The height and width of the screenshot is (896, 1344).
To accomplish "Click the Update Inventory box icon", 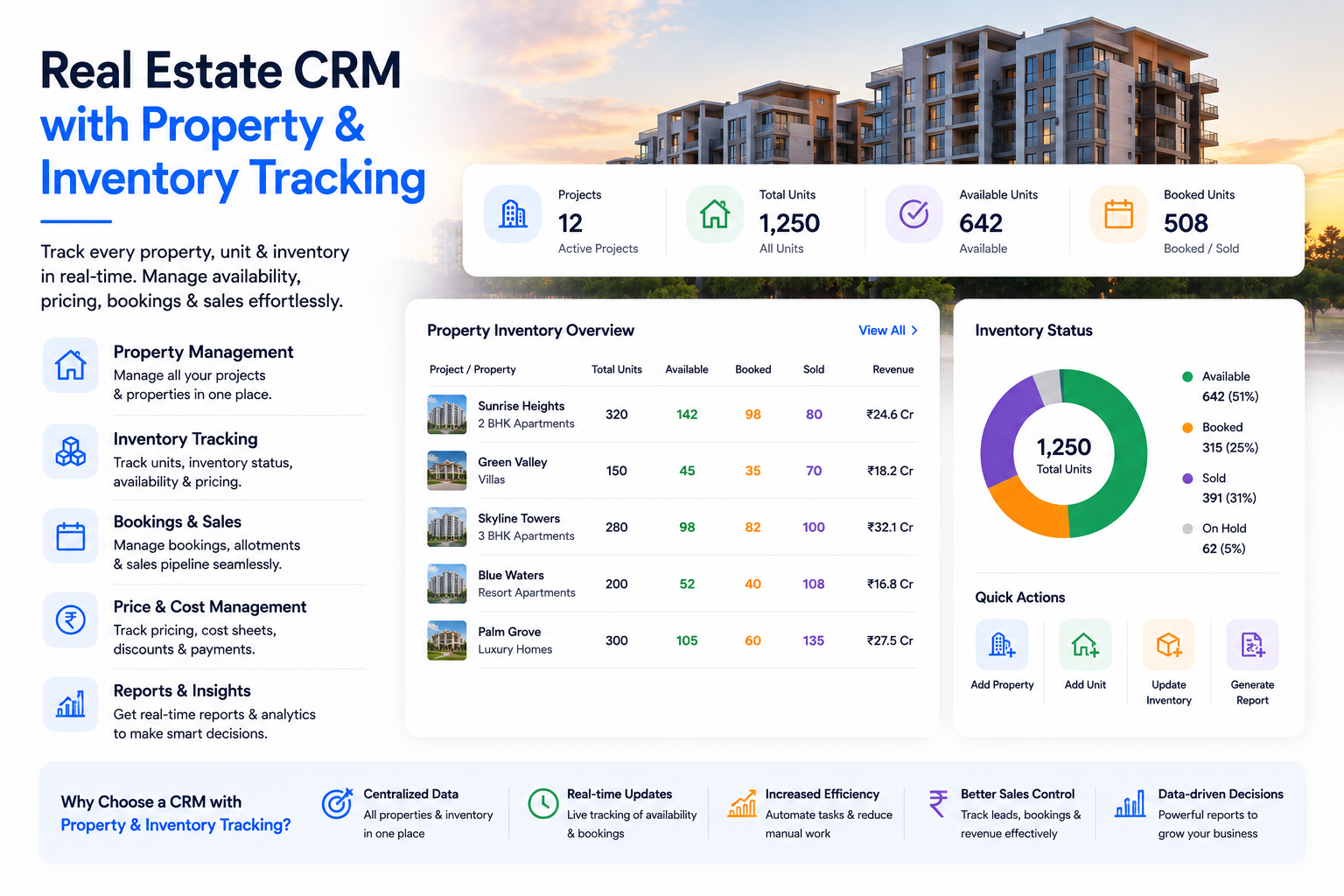I will tap(1169, 645).
